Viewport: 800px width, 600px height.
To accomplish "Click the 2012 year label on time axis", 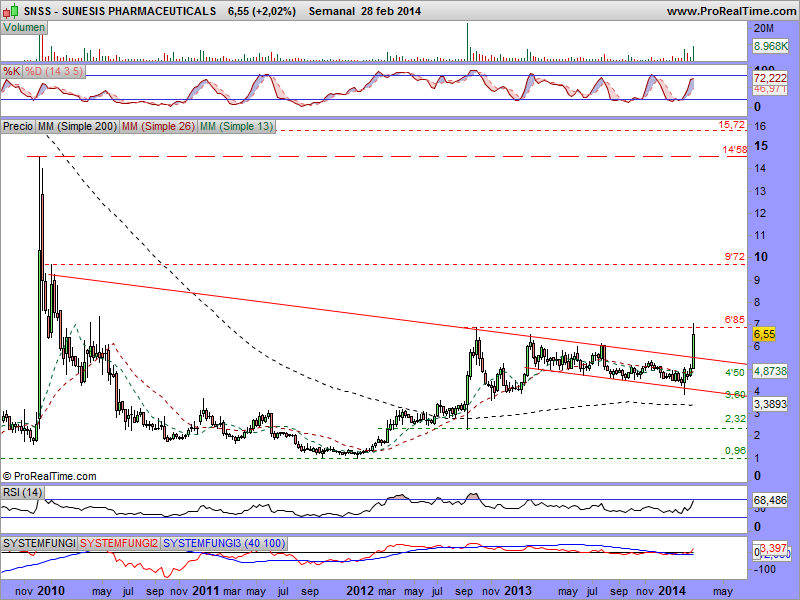I will pyautogui.click(x=361, y=591).
